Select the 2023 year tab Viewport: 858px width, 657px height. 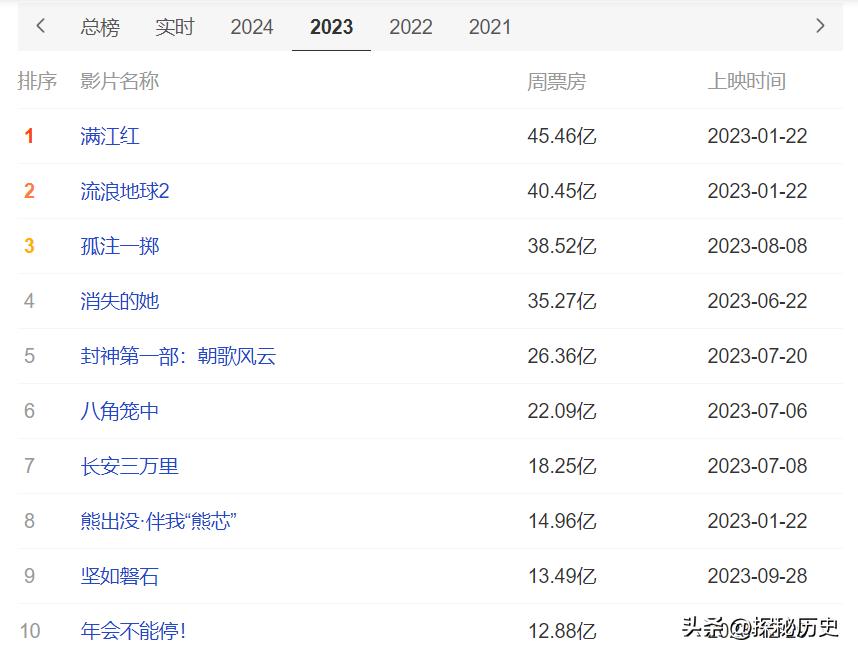point(331,27)
